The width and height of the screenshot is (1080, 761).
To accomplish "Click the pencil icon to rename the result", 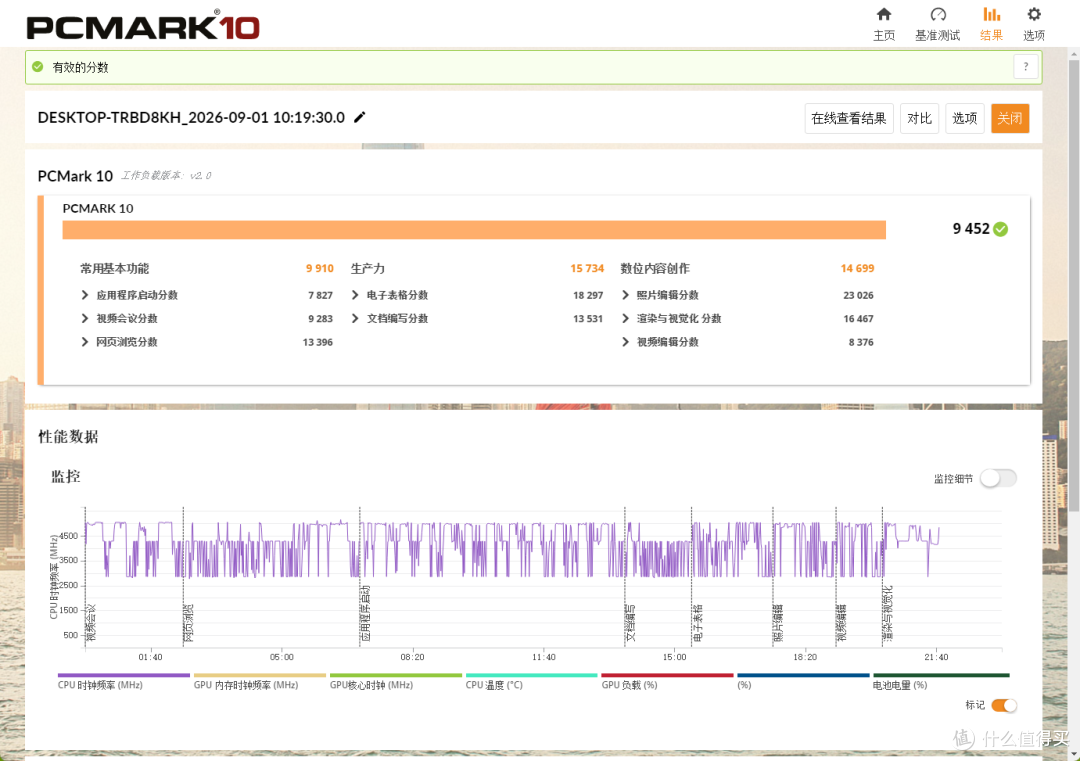I will pos(360,117).
